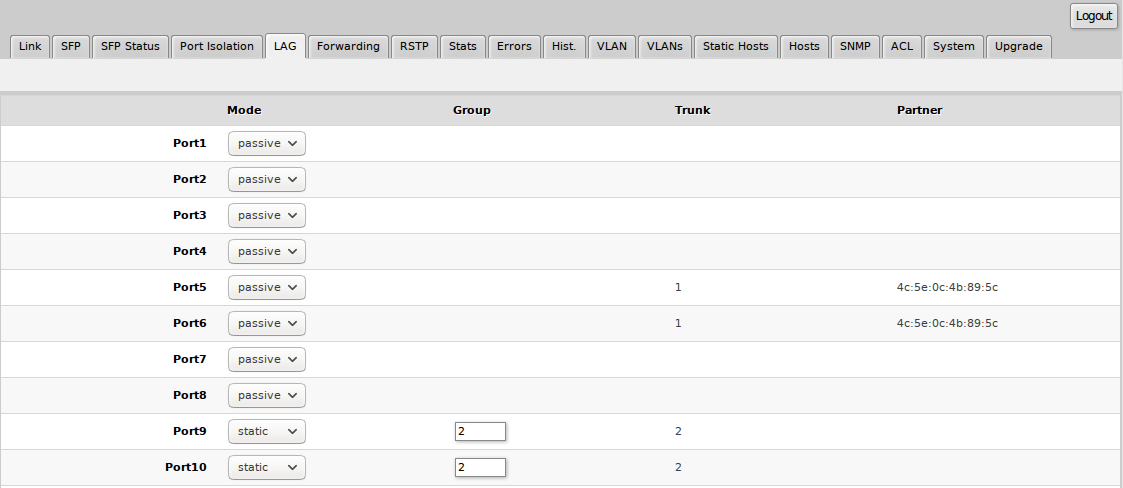Click the Port9 group number field
This screenshot has width=1123, height=488.
(480, 431)
